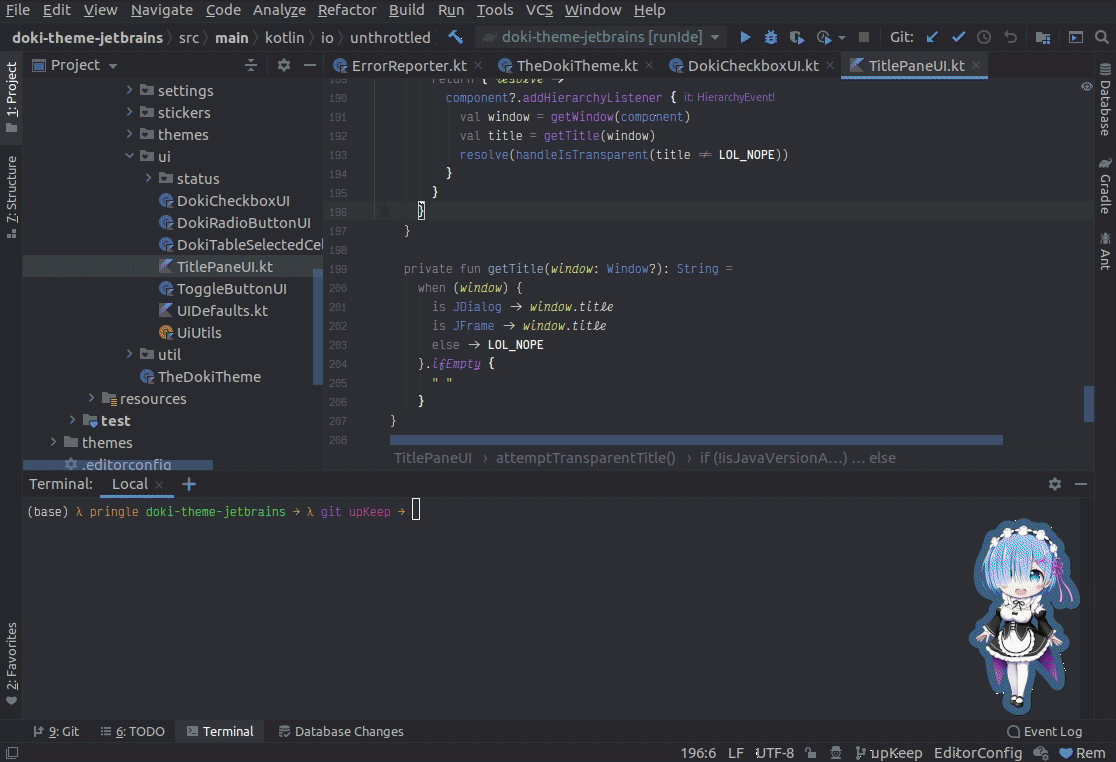Toggle the 1: Project tool window
1116x762 pixels.
point(11,97)
